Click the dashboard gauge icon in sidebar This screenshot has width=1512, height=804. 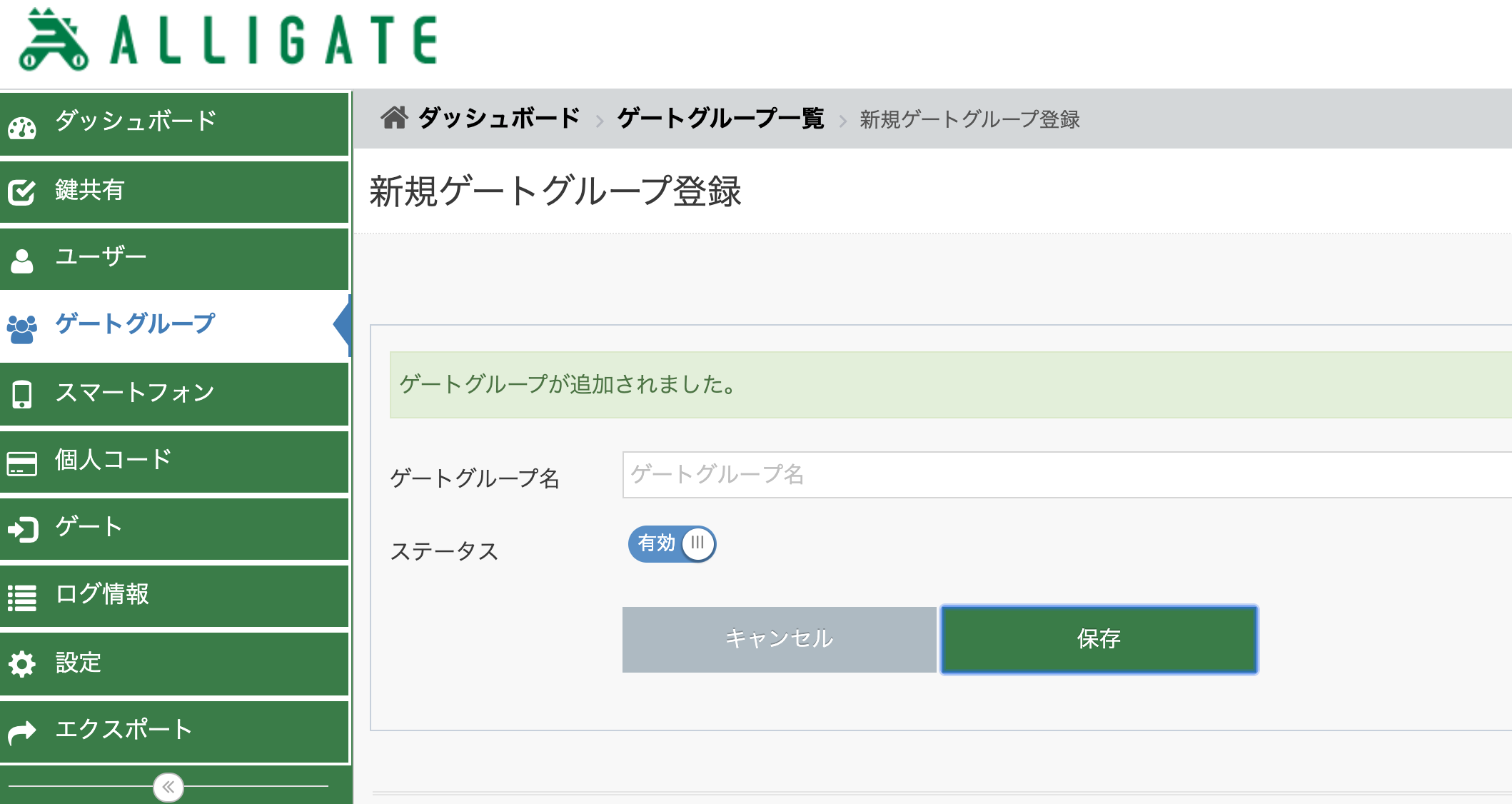[x=22, y=129]
